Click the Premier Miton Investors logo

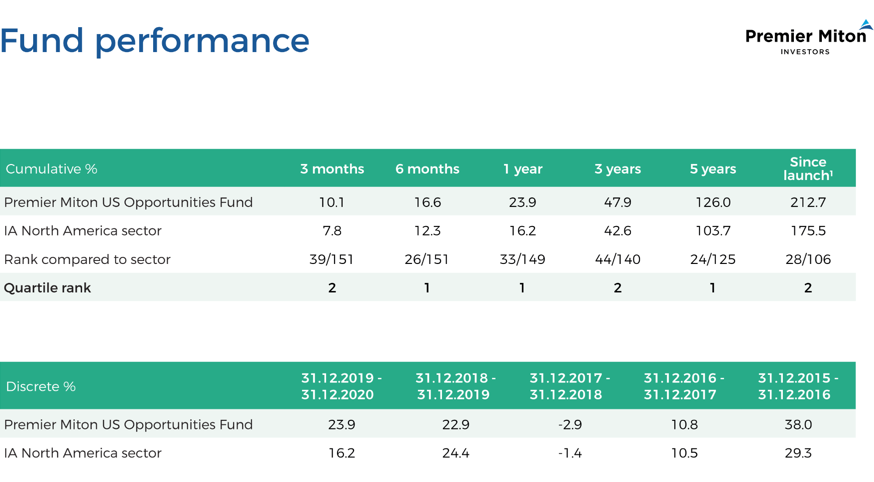(808, 38)
